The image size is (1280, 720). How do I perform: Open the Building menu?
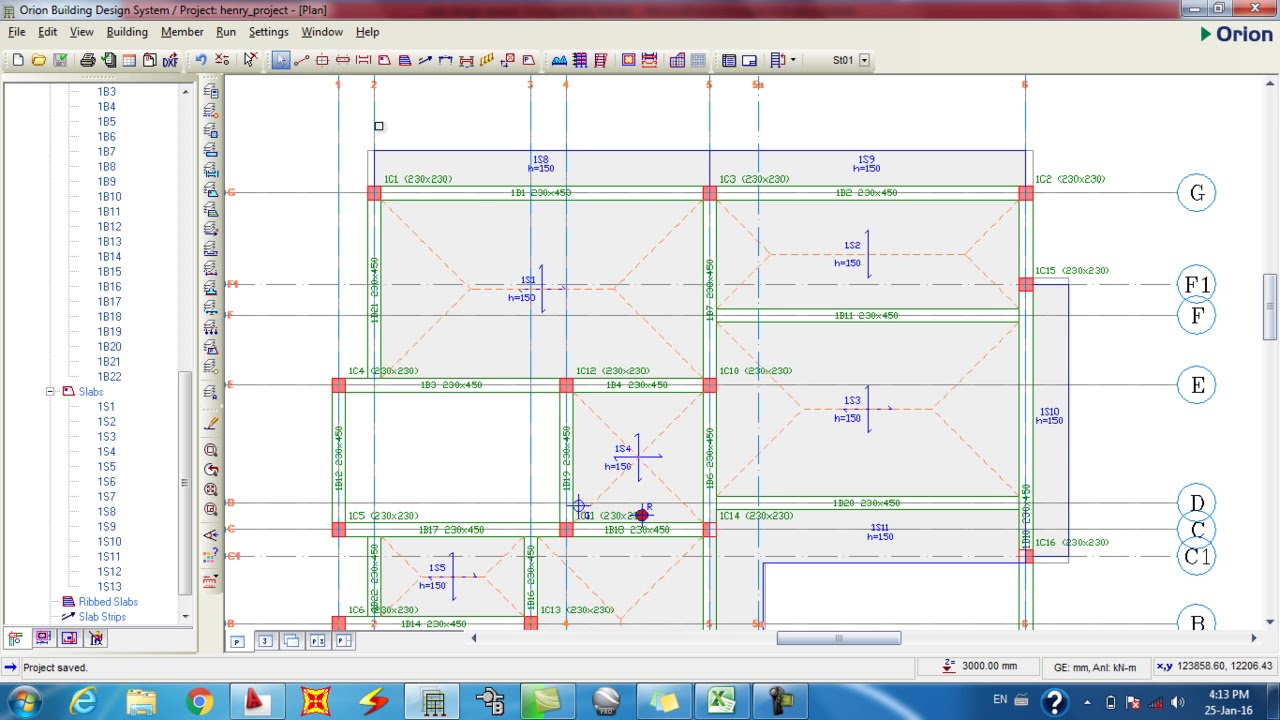click(127, 32)
